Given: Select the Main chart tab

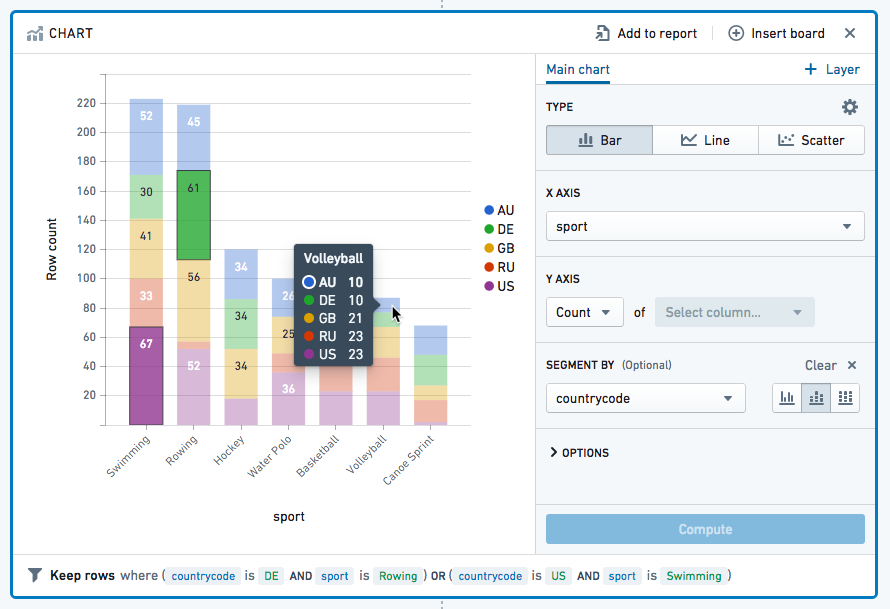Looking at the screenshot, I should coord(578,69).
